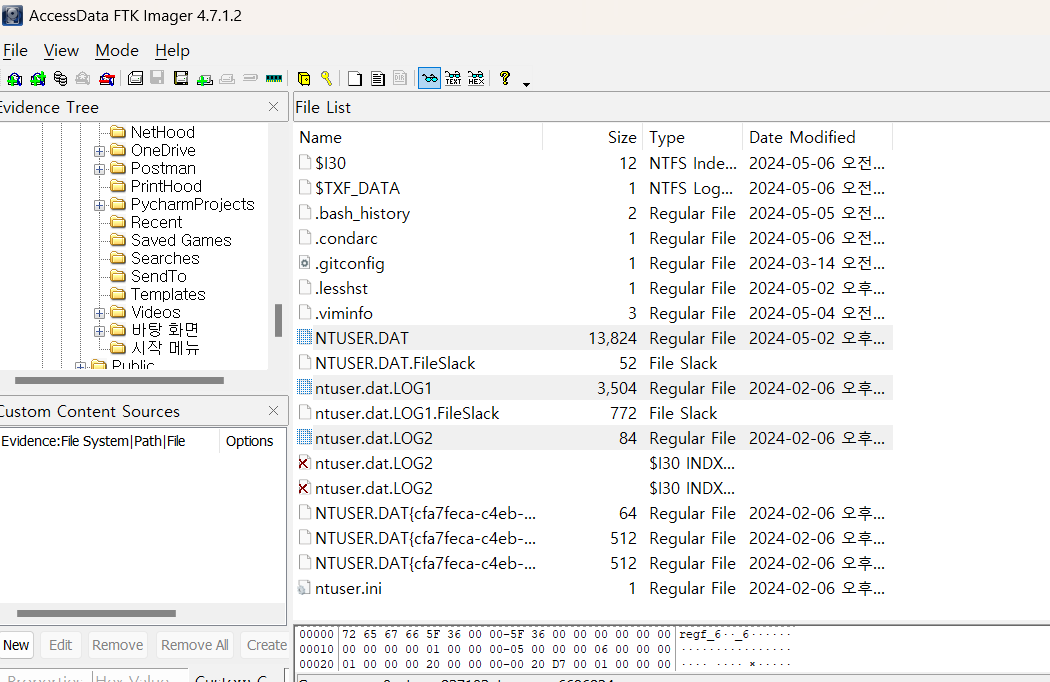
Task: Click Export Logical Image (AD1) icon
Action: point(180,79)
